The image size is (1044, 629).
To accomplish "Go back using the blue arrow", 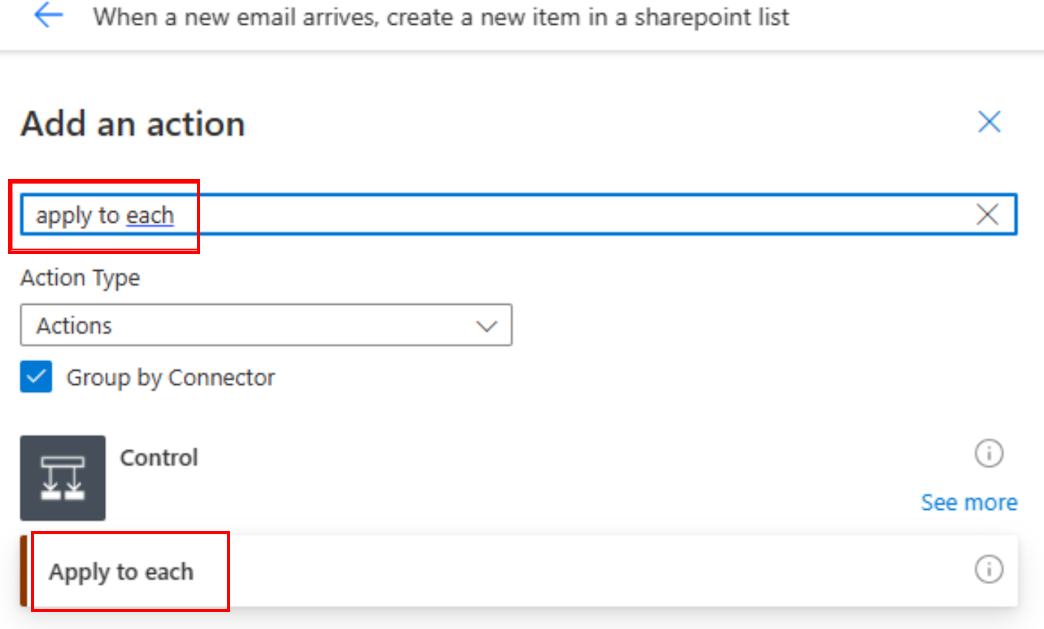I will click(x=49, y=15).
